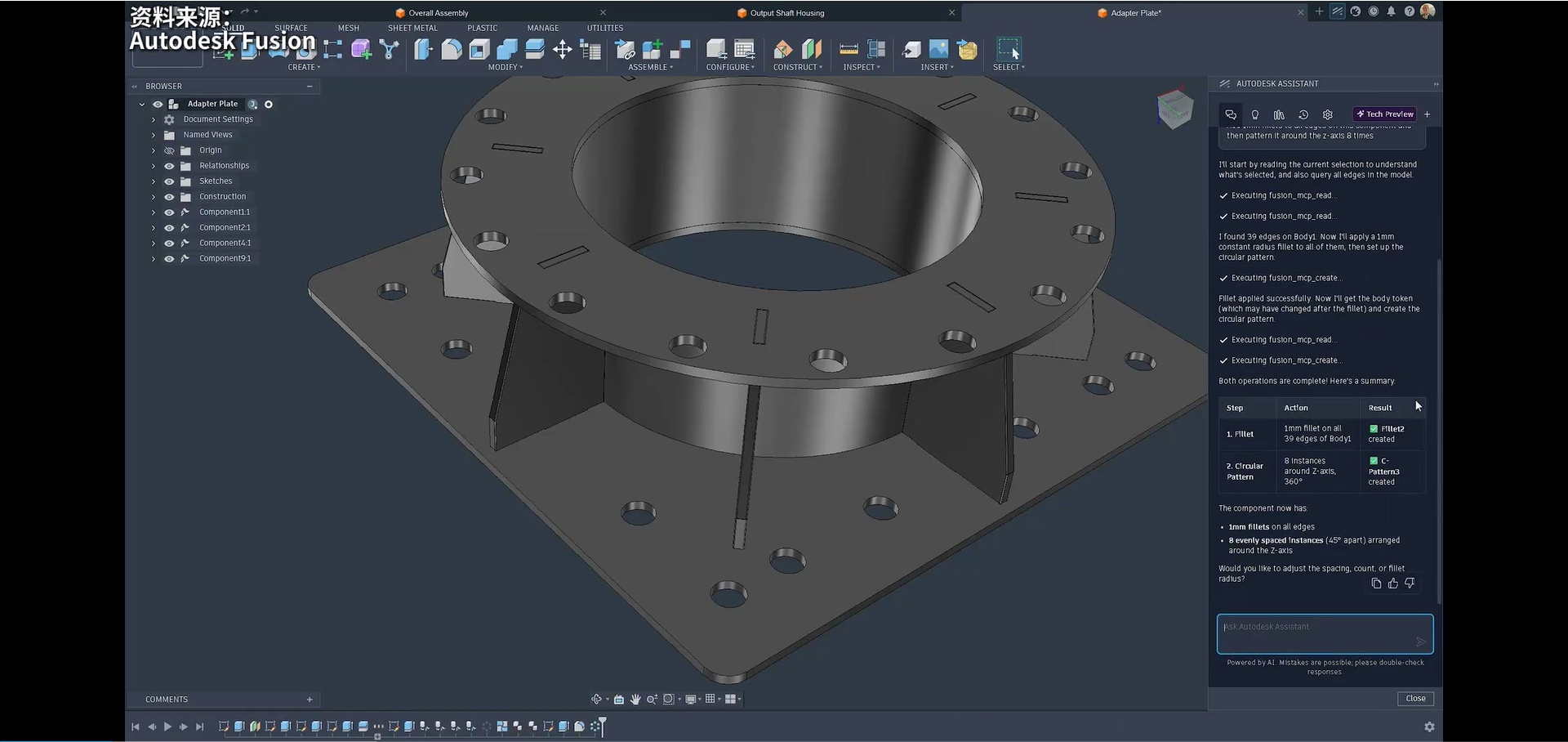Click the Insert Derive icon
Image resolution: width=1568 pixels, height=742 pixels.
pos(911,50)
